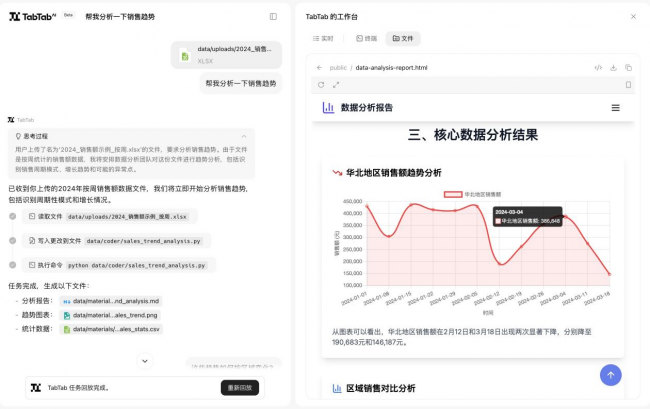Click the view source code icon
Image resolution: width=650 pixels, height=409 pixels.
pos(598,68)
